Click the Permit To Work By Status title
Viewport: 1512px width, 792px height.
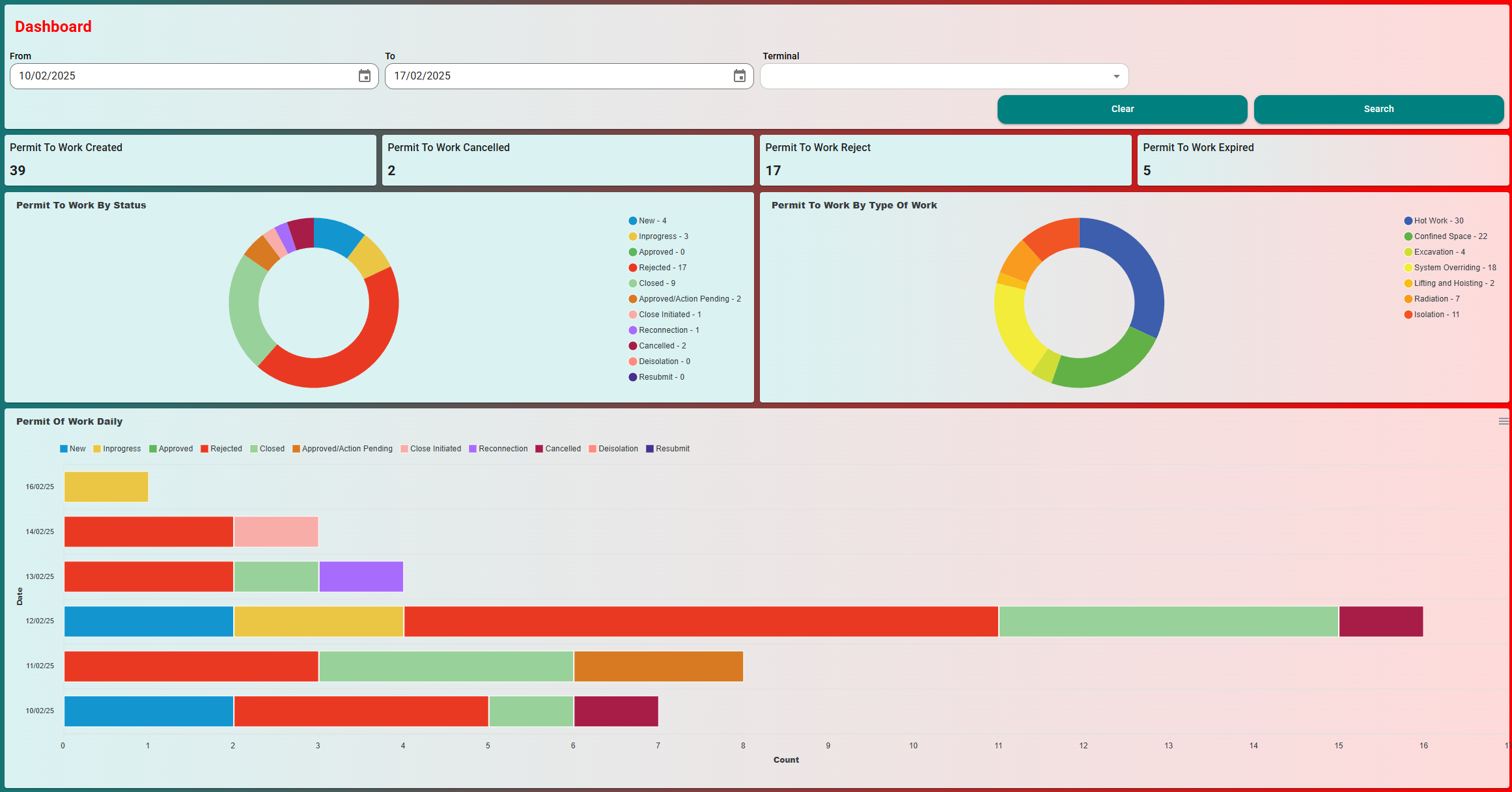(81, 205)
